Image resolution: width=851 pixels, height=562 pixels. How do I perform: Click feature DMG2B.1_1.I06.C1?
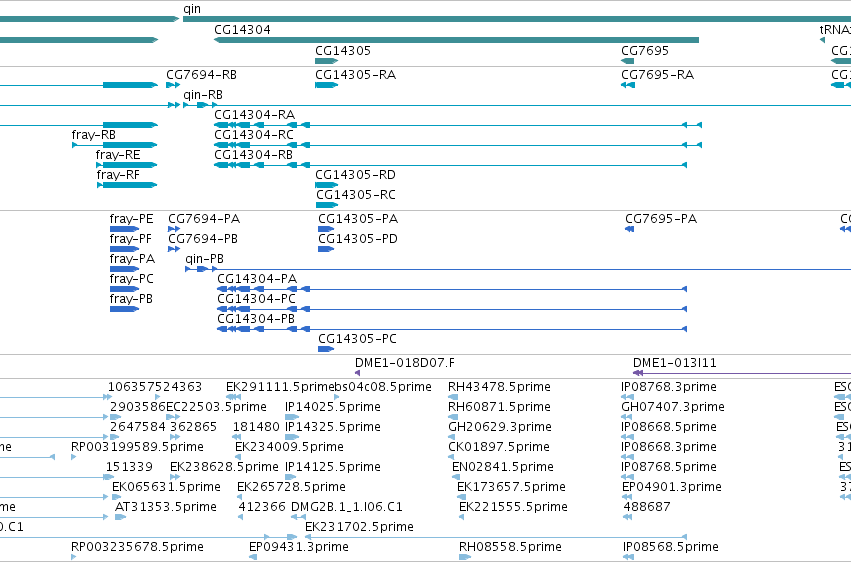click(x=347, y=508)
